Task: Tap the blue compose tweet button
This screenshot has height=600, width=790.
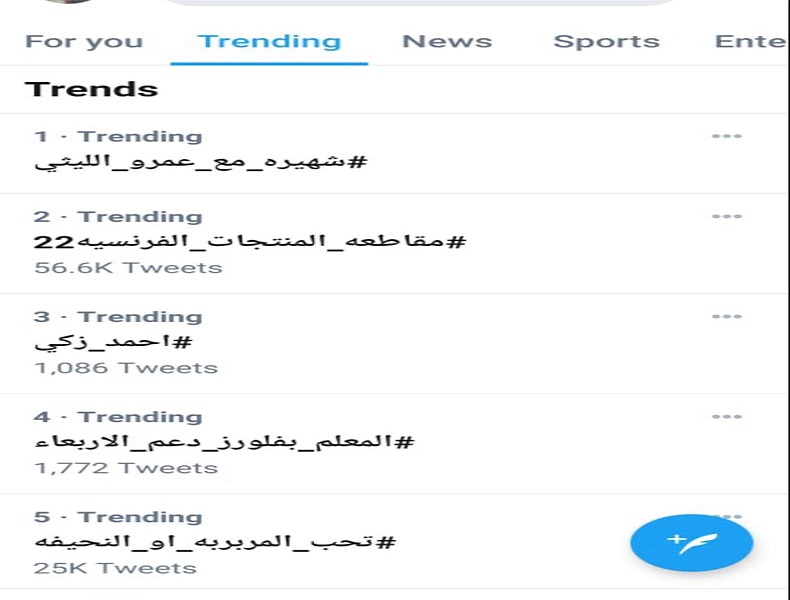Action: pyautogui.click(x=692, y=543)
